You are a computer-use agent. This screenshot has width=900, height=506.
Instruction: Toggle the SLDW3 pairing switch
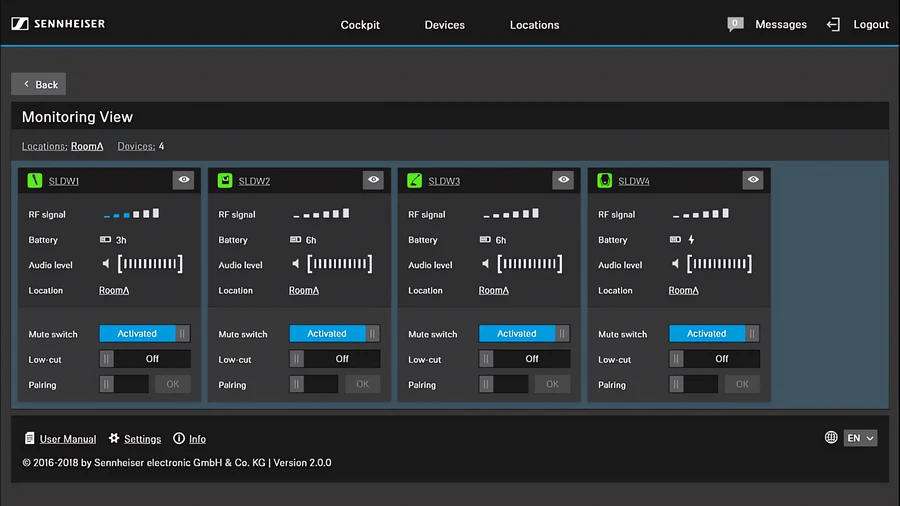coord(504,384)
